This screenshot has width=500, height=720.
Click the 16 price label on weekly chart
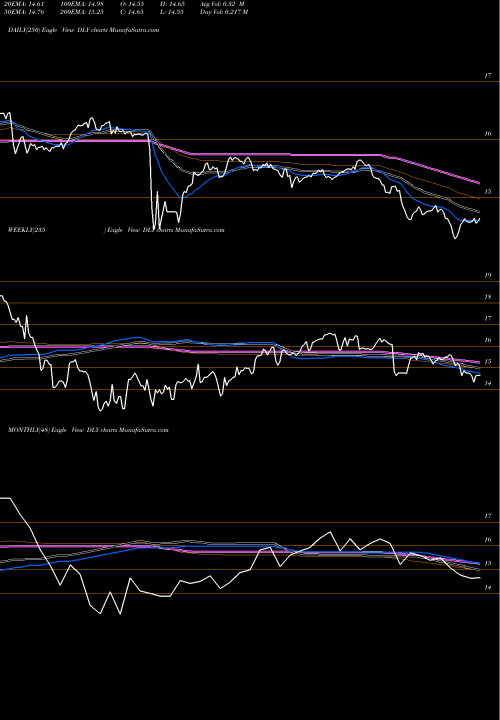[488, 340]
